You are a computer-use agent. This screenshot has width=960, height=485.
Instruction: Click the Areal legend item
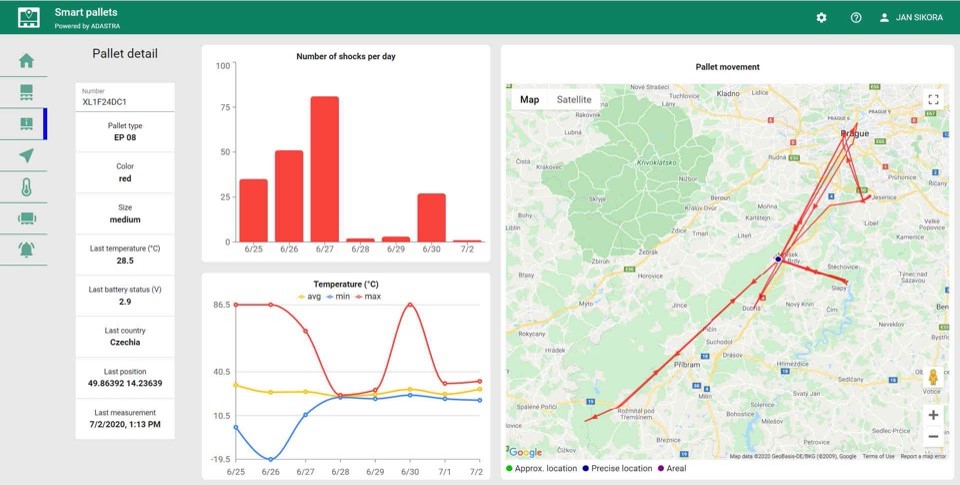click(x=672, y=468)
